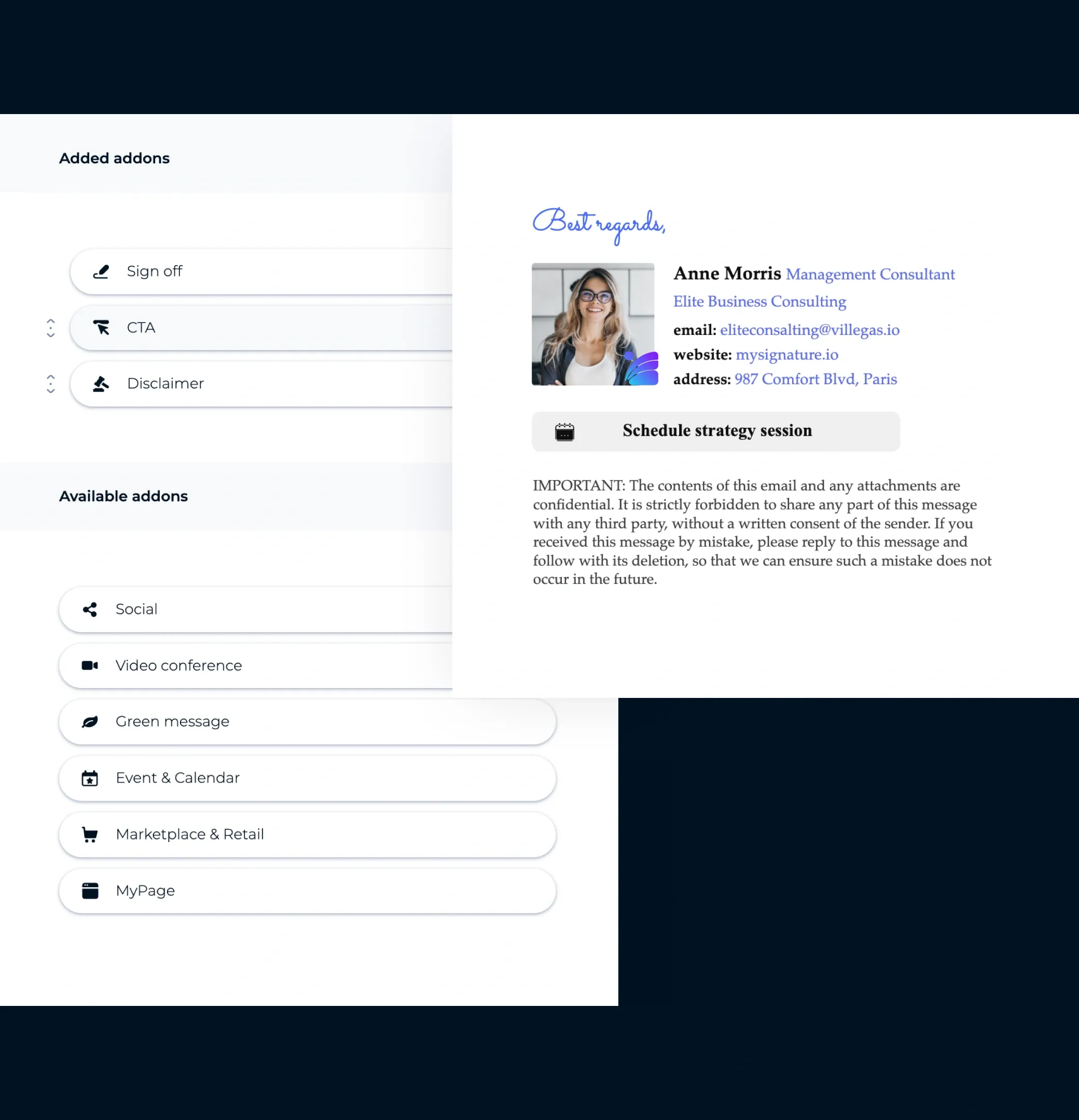Click the MyPage addon icon
Screen dimensions: 1079x1120
coord(89,890)
